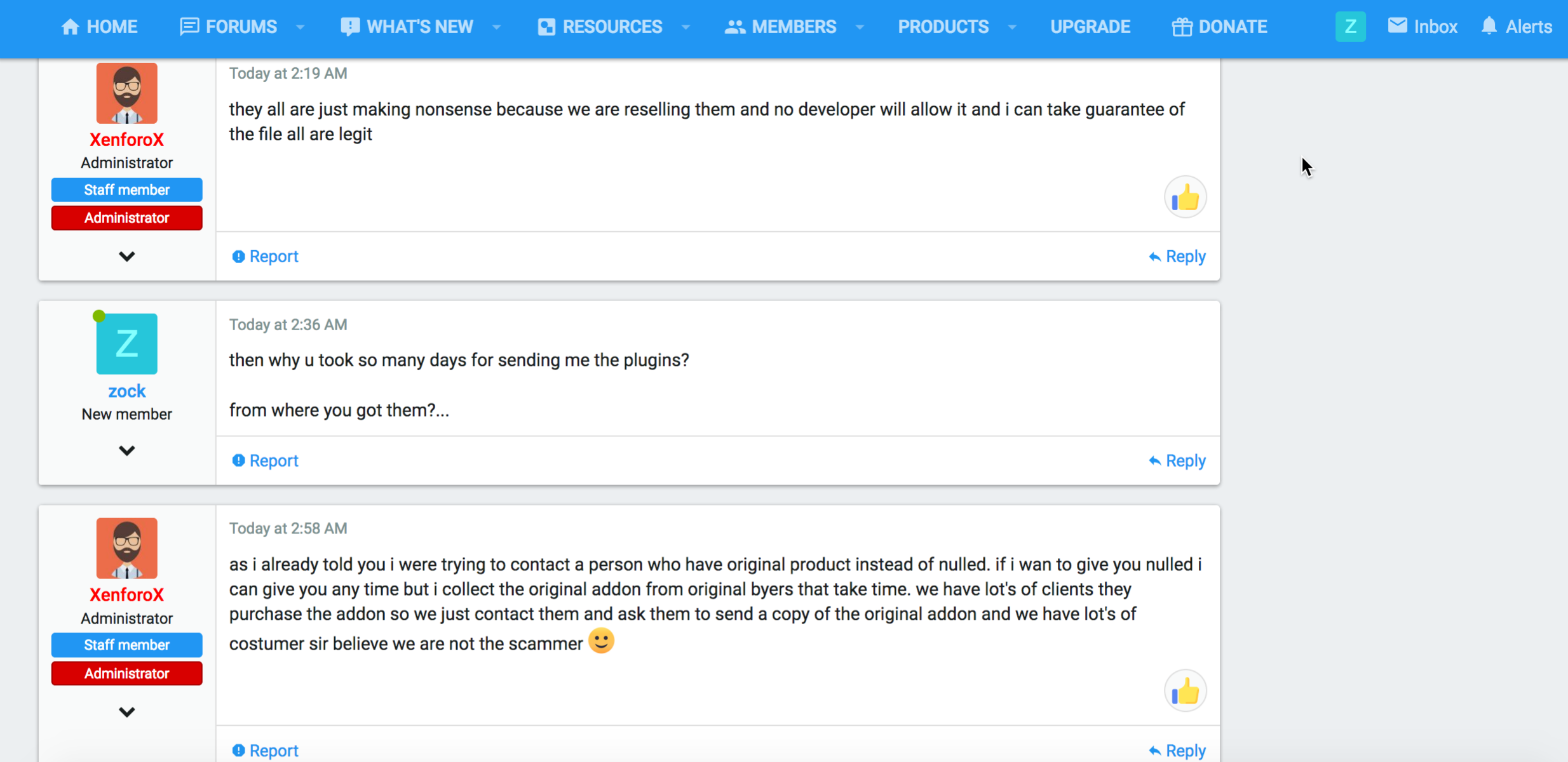
Task: Open the Alerts bell icon
Action: pyautogui.click(x=1489, y=26)
